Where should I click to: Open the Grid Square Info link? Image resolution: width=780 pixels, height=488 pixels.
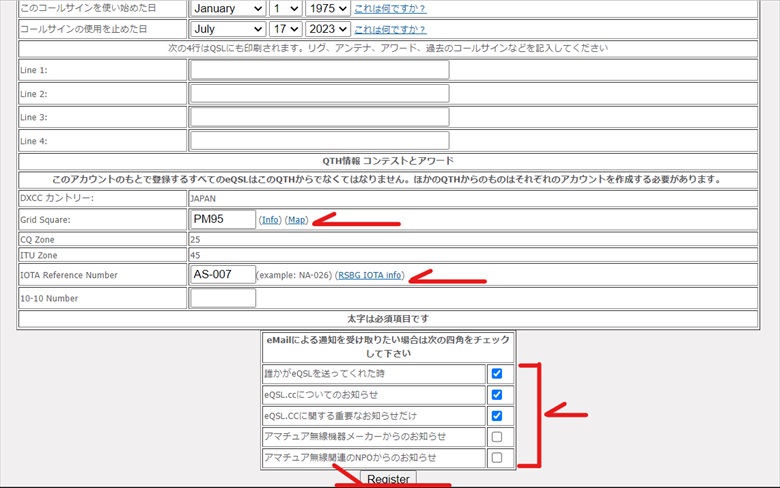pyautogui.click(x=270, y=220)
